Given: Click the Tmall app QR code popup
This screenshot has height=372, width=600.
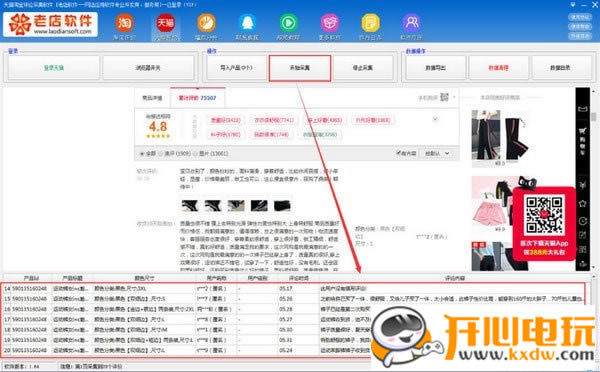Looking at the screenshot, I should 544,224.
